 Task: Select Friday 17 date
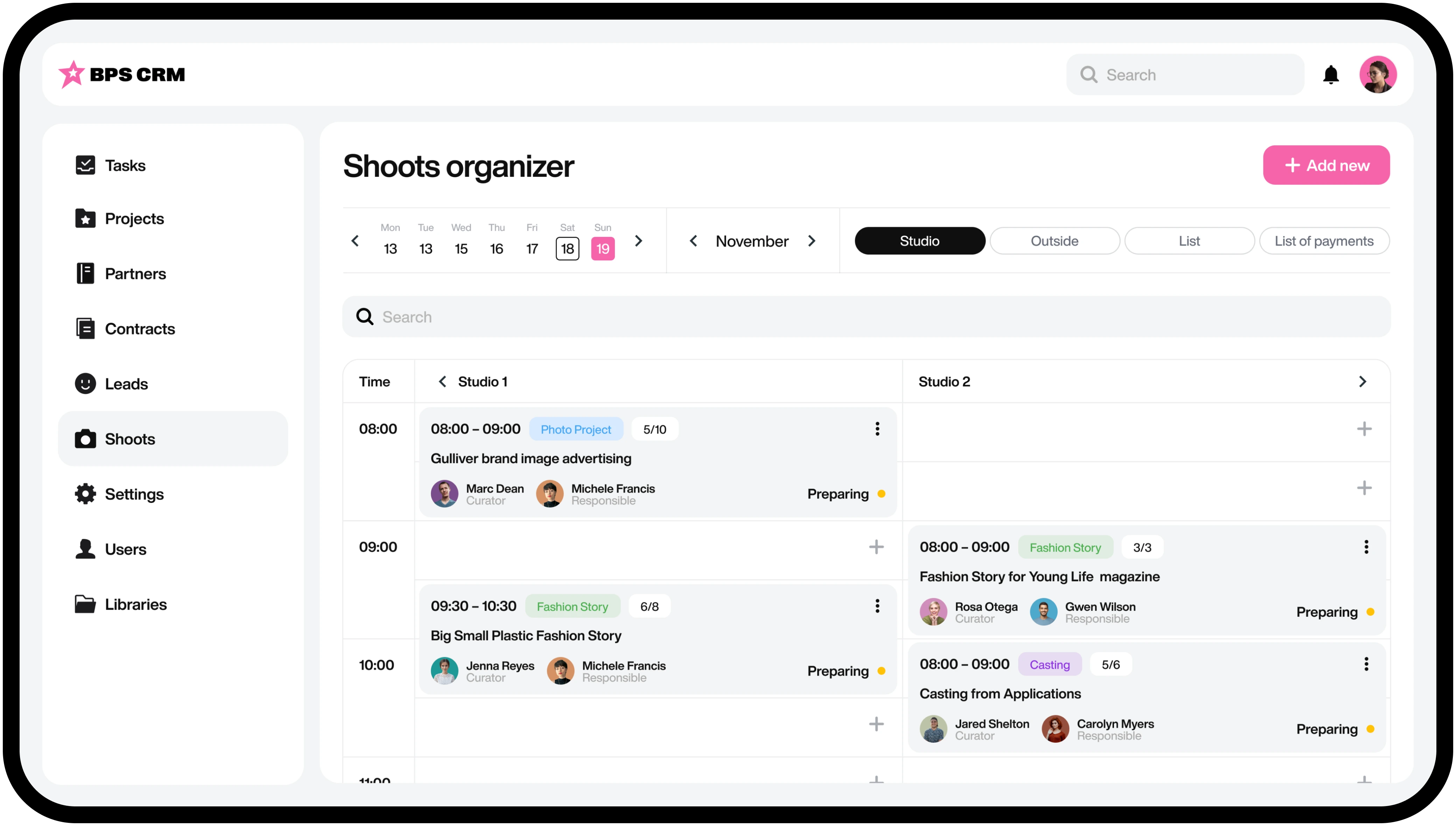coord(531,240)
